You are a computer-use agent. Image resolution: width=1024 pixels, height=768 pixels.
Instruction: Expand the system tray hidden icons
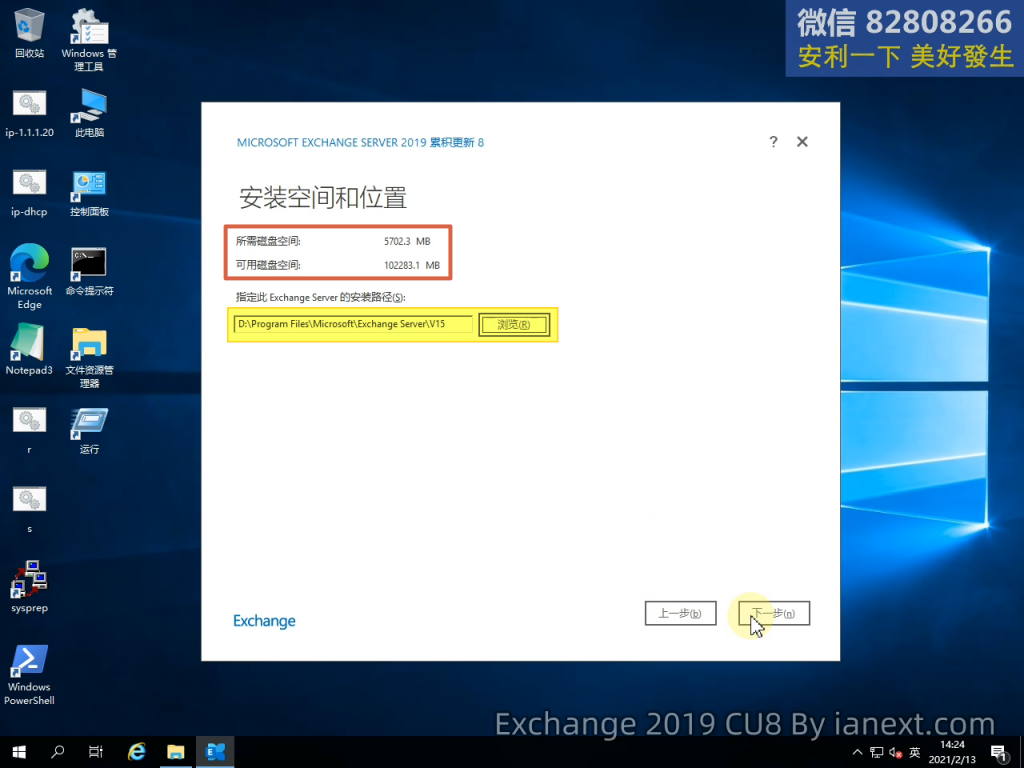[x=857, y=752]
